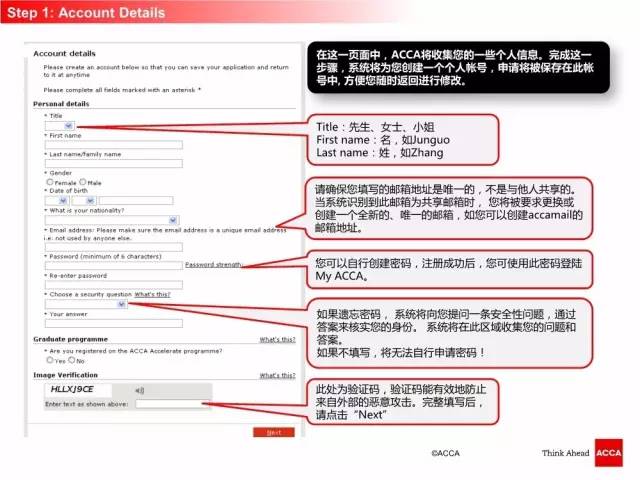The width and height of the screenshot is (640, 480).
Task: Click the Last name/family name field
Action: (113, 164)
